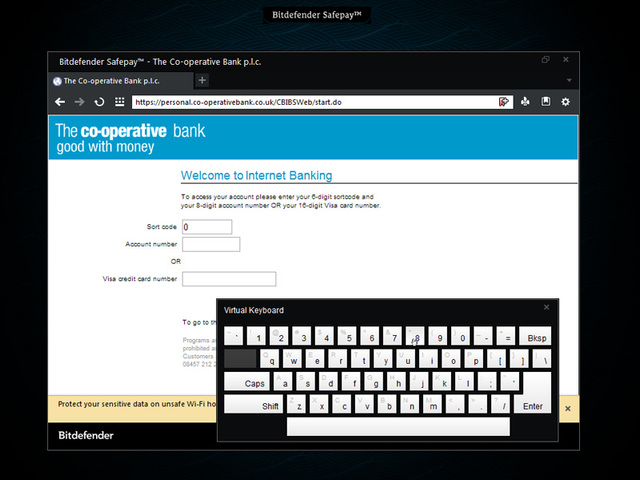This screenshot has height=480, width=640.
Task: Open the bookmarks icon in the toolbar
Action: [546, 102]
